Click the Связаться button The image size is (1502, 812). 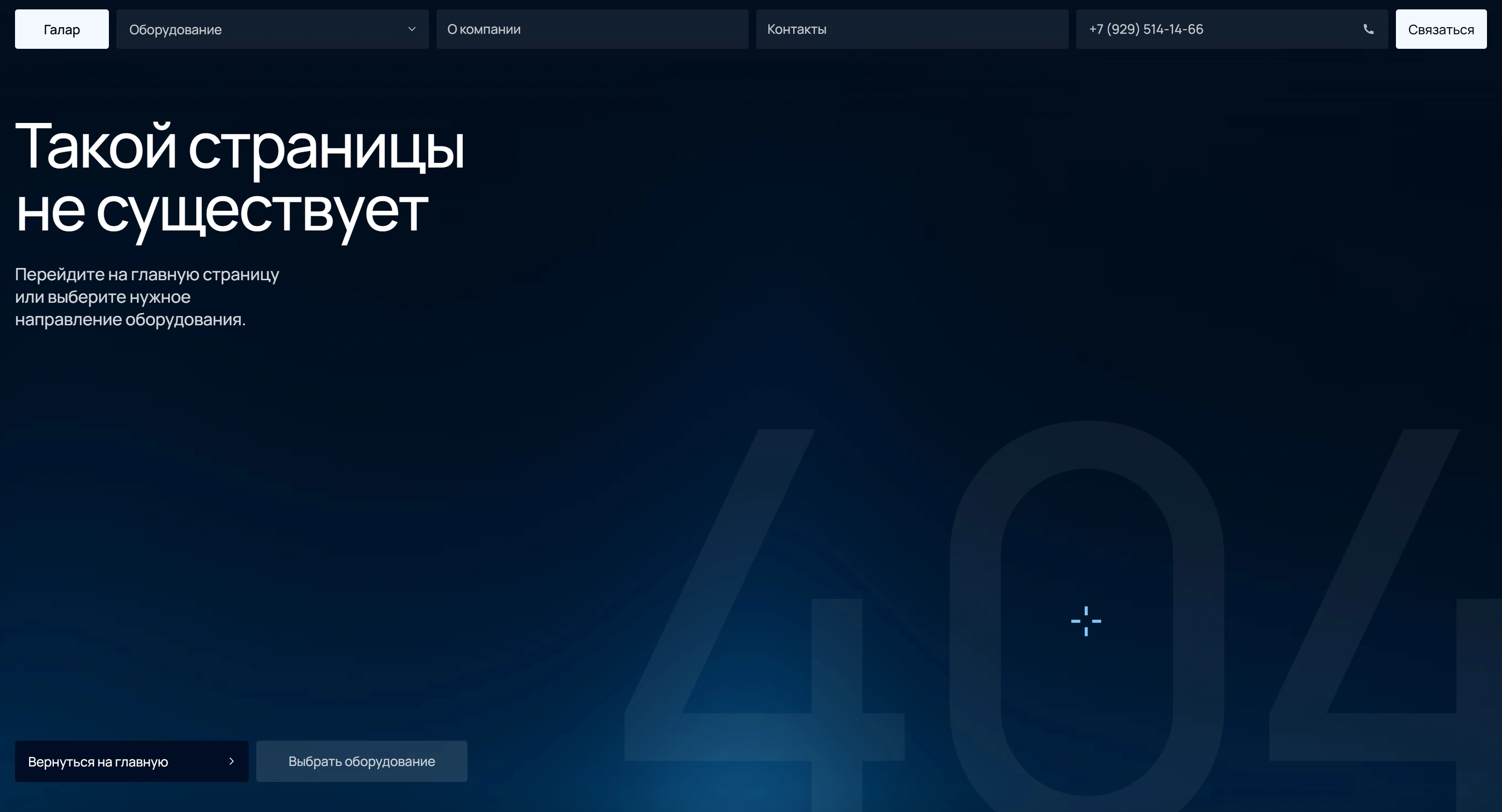point(1441,29)
